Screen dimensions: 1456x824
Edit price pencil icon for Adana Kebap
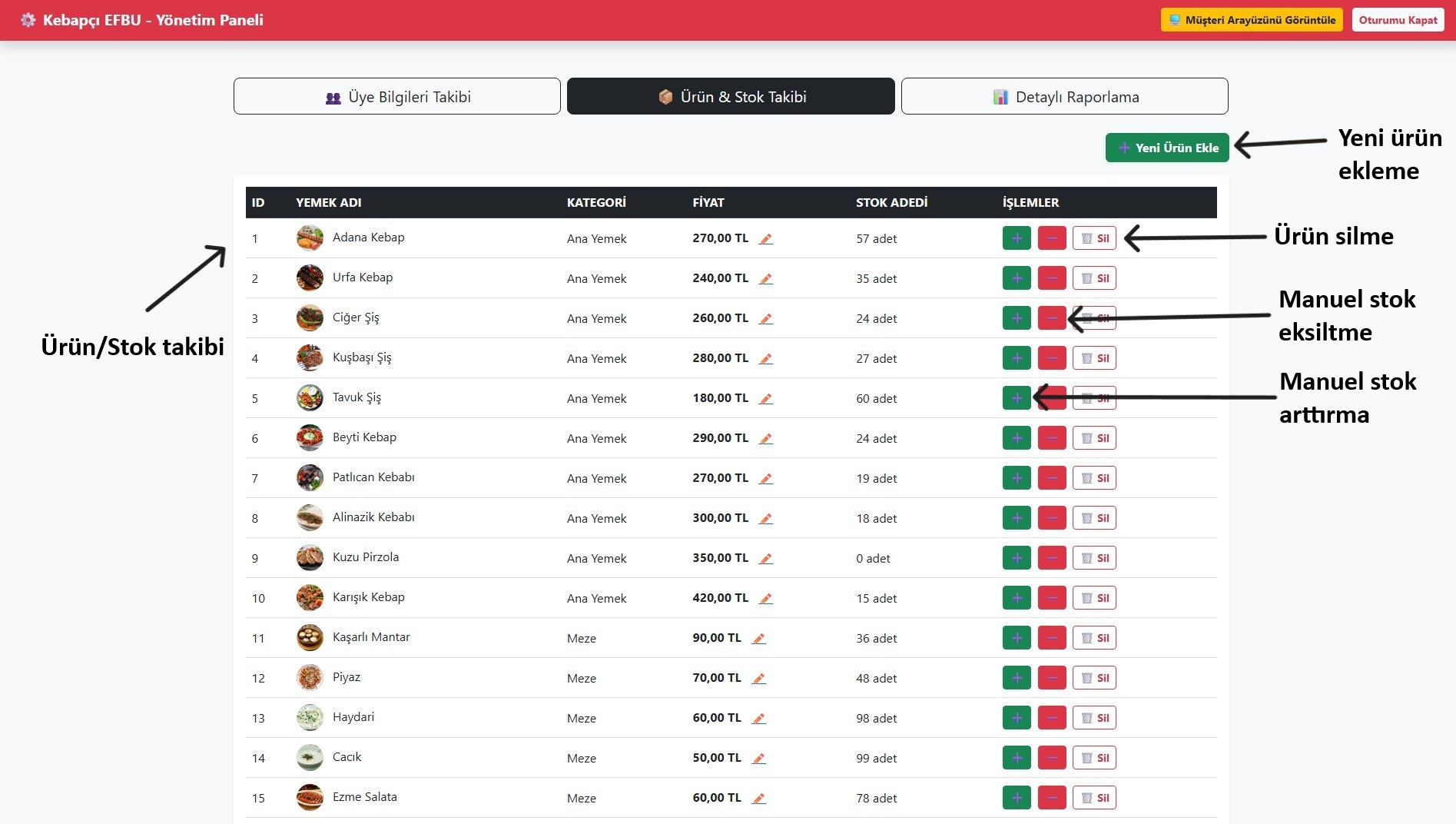pyautogui.click(x=765, y=238)
